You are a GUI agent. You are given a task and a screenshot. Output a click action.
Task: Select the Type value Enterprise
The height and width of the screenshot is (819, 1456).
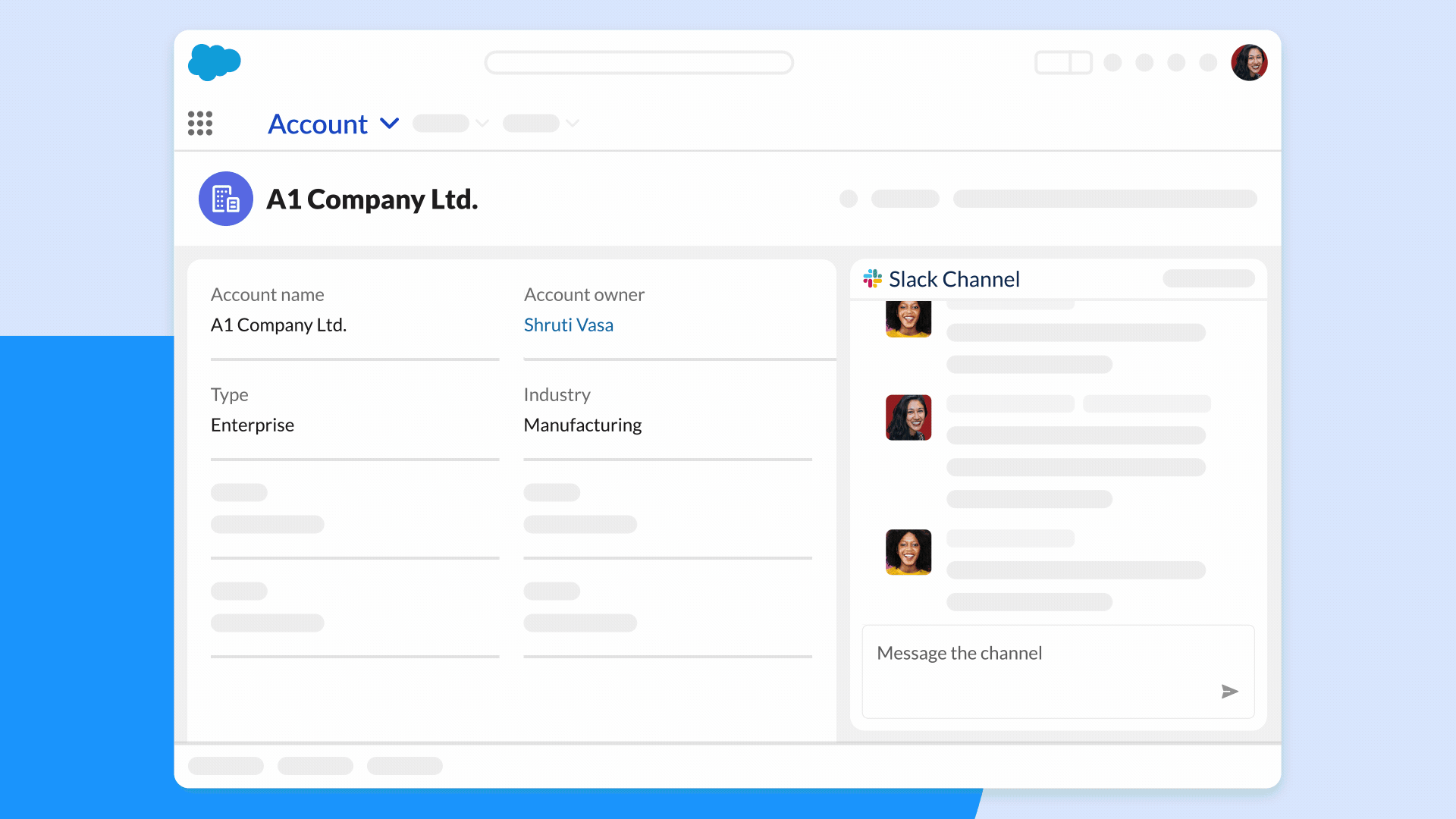(x=253, y=425)
